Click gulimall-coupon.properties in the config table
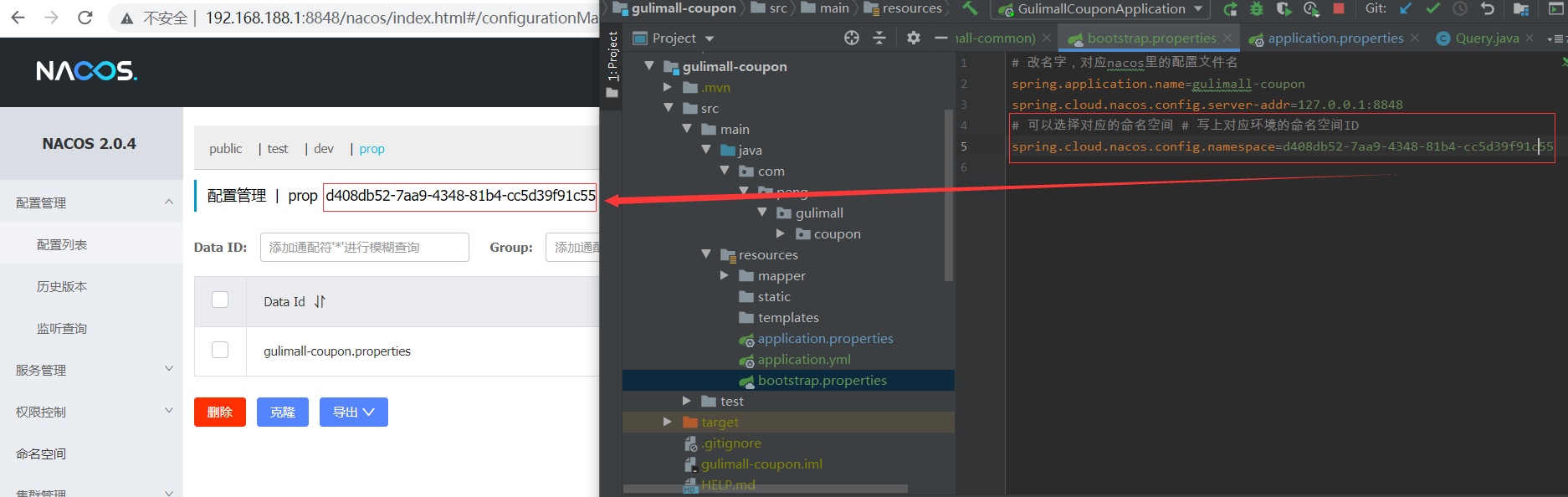1568x497 pixels. click(x=337, y=351)
